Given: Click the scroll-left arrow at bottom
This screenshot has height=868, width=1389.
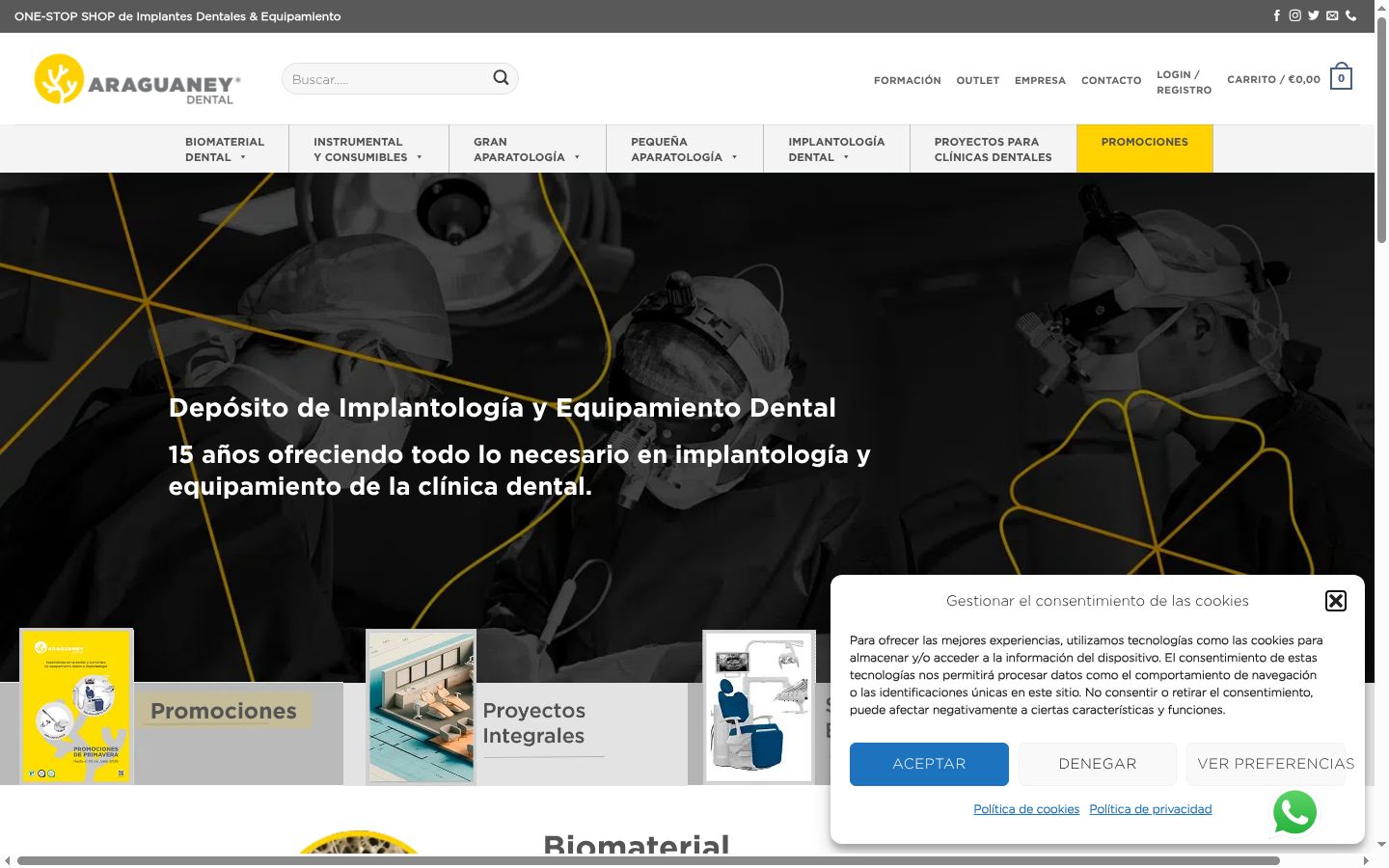Looking at the screenshot, I should 7,860.
